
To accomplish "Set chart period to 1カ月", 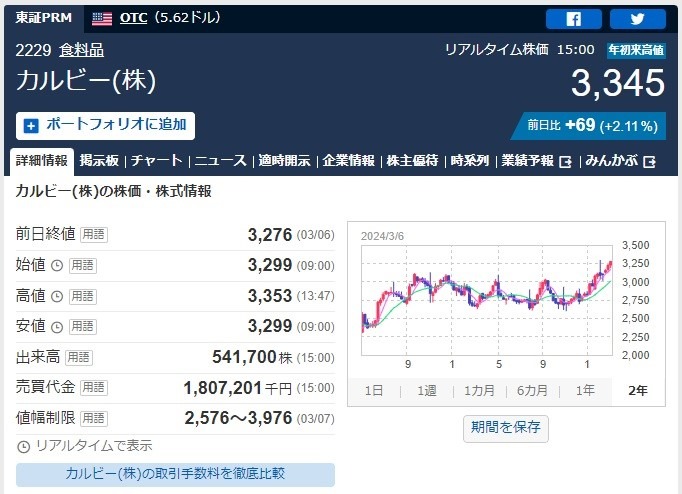I will [x=479, y=391].
